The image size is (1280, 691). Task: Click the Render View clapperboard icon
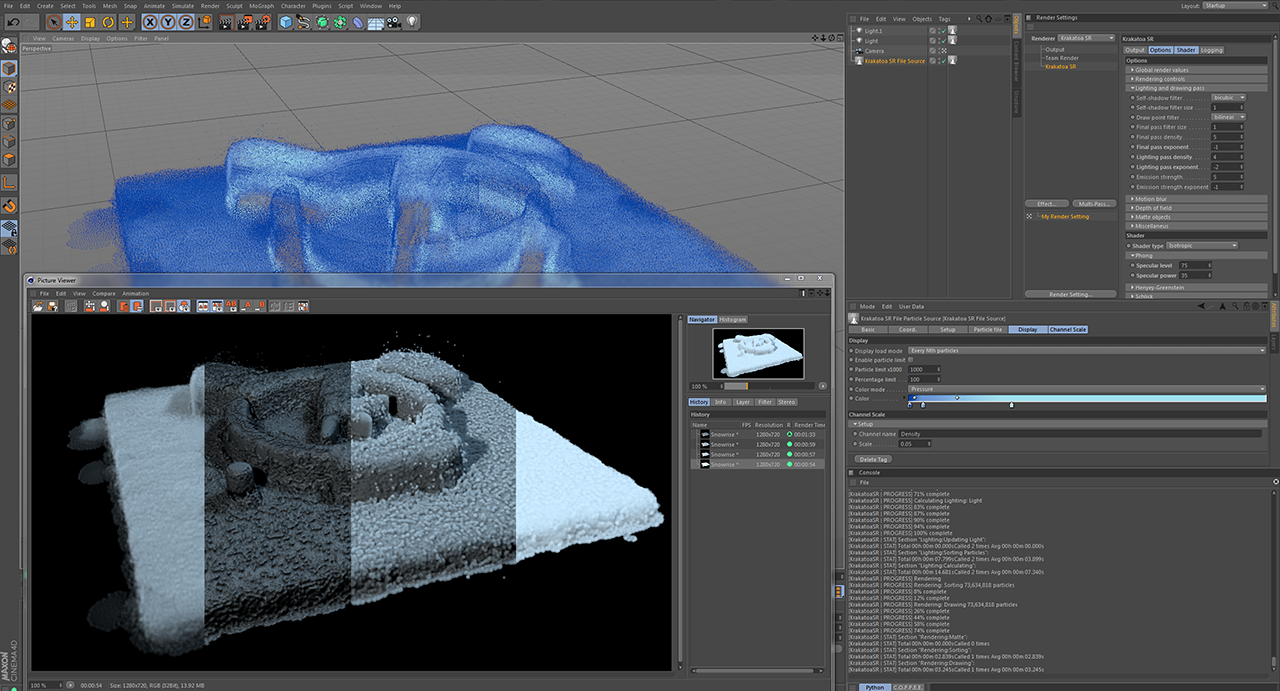[226, 21]
